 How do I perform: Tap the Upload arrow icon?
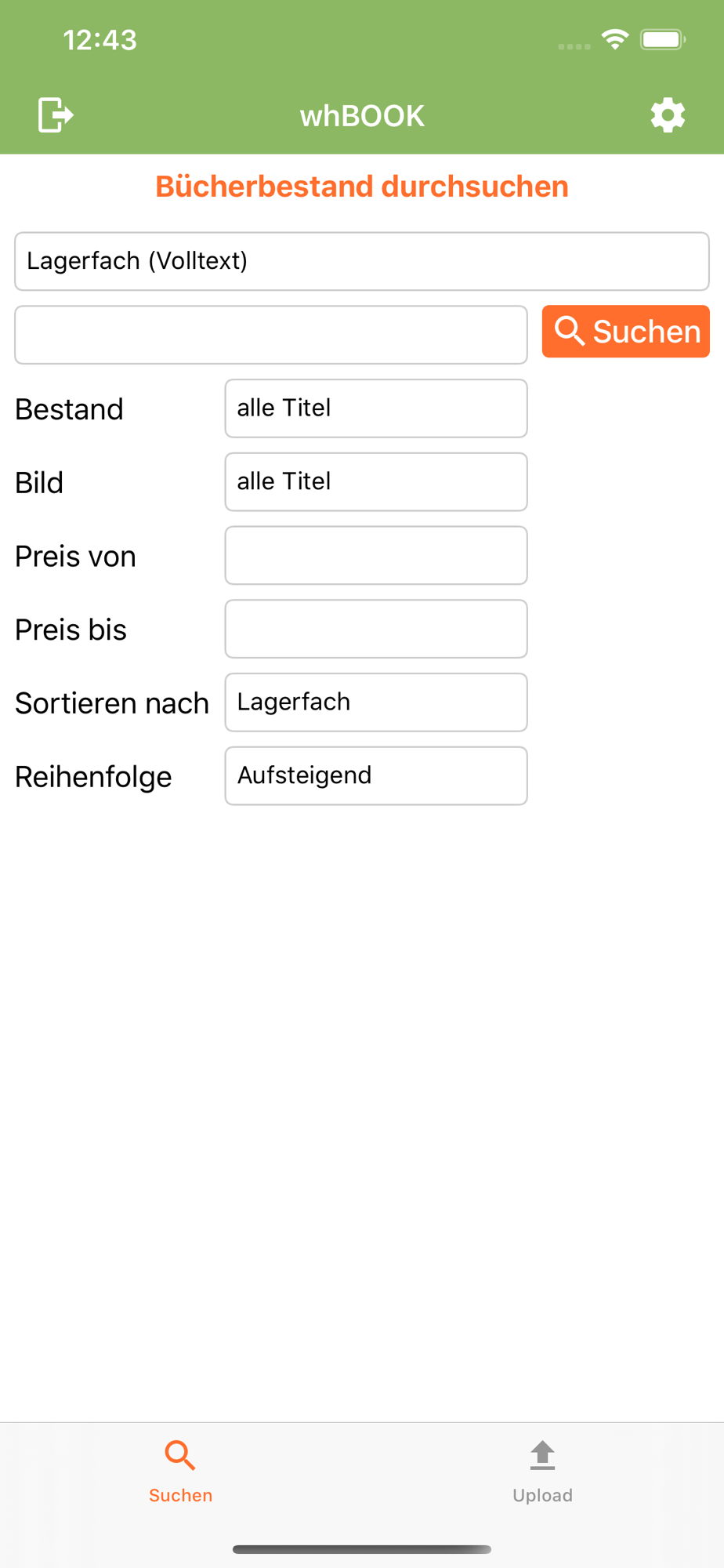542,1455
